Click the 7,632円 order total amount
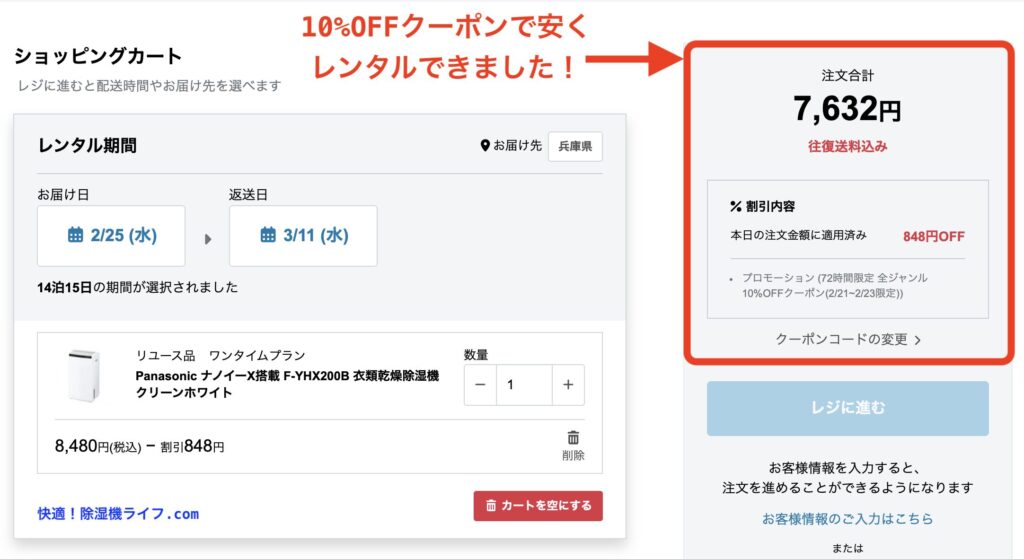1024x559 pixels. (847, 108)
